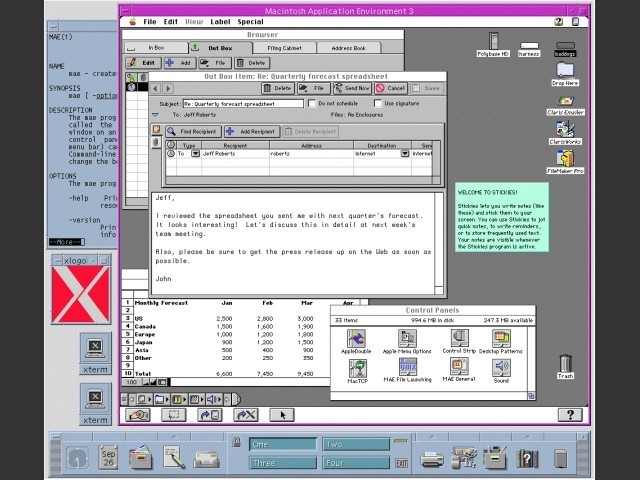Open the Special menu
Image resolution: width=640 pixels, height=480 pixels.
[x=251, y=22]
